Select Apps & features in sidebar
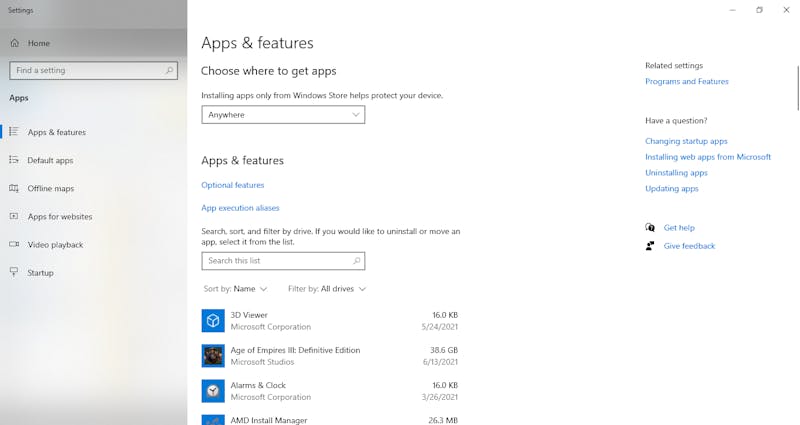This screenshot has height=425, width=800. [x=93, y=132]
